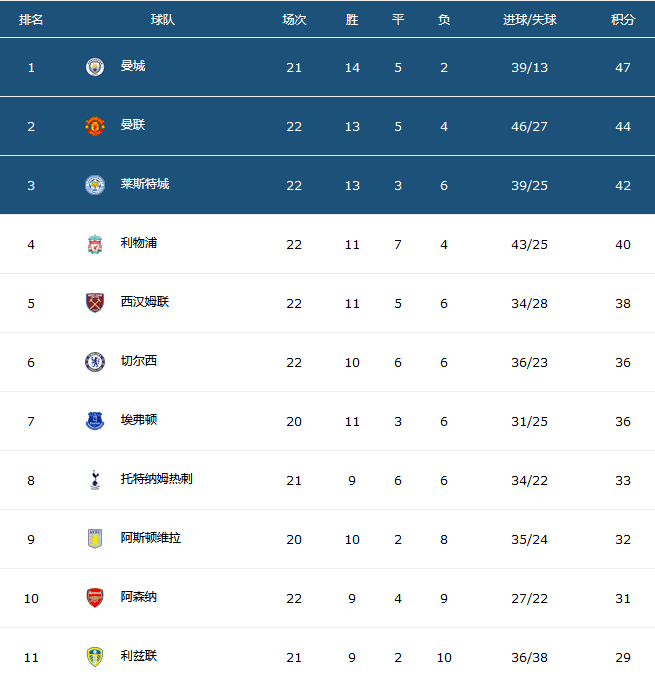Click the 进球/失球 column header
This screenshot has height=685, width=655.
[x=530, y=20]
